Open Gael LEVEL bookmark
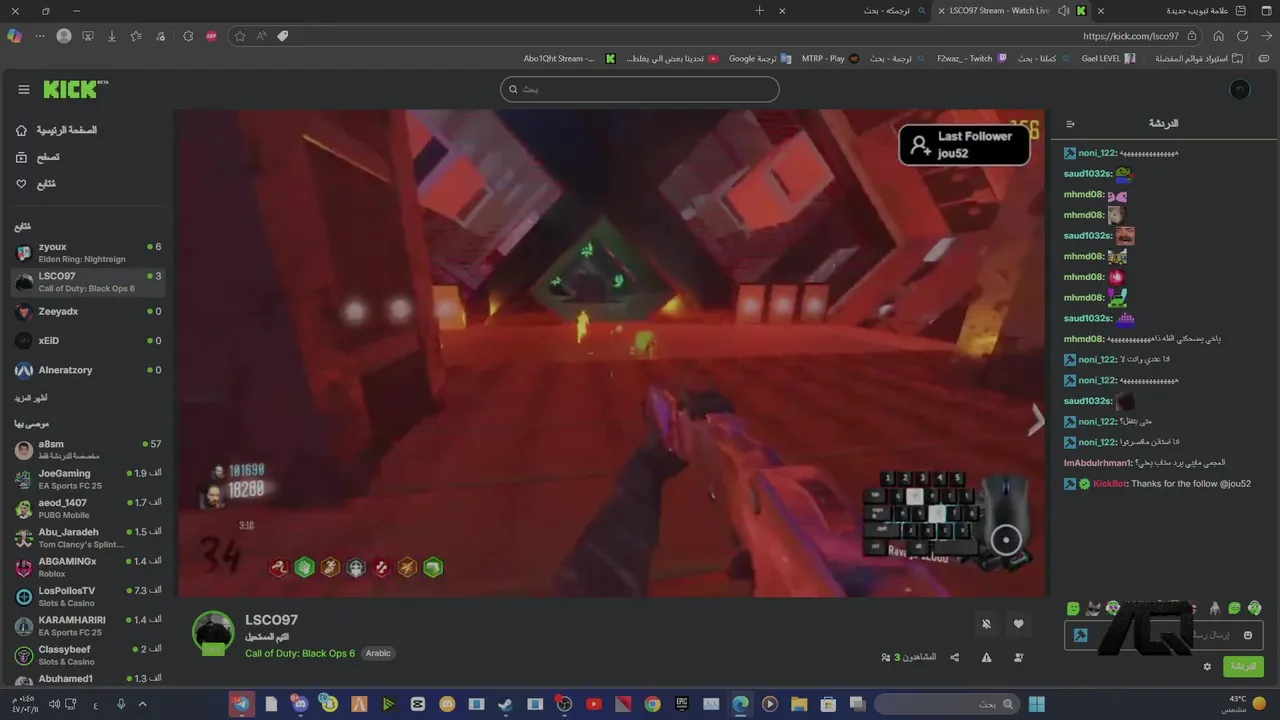The image size is (1280, 720). [x=1108, y=59]
